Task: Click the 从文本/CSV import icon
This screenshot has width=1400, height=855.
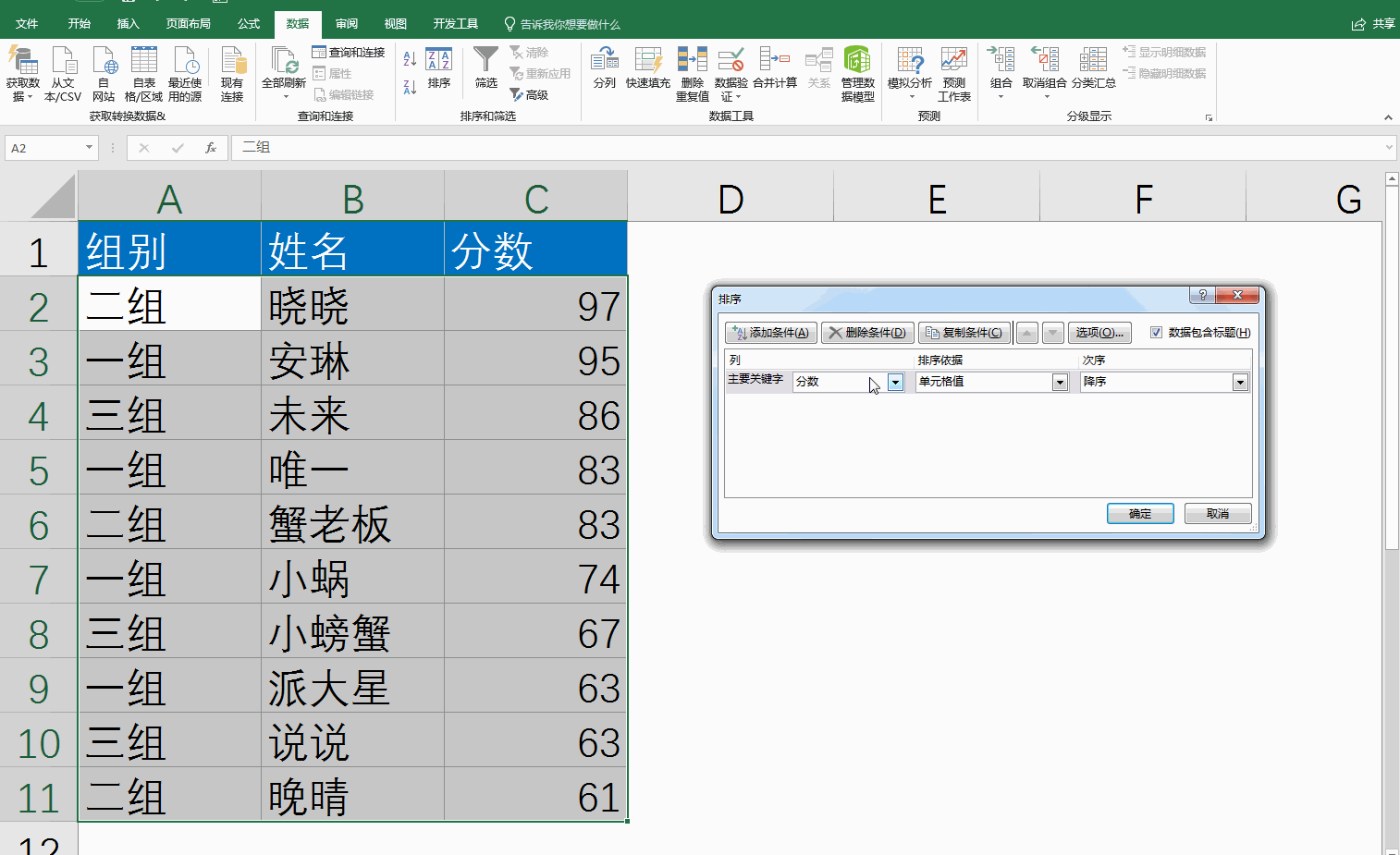Action: tap(63, 73)
